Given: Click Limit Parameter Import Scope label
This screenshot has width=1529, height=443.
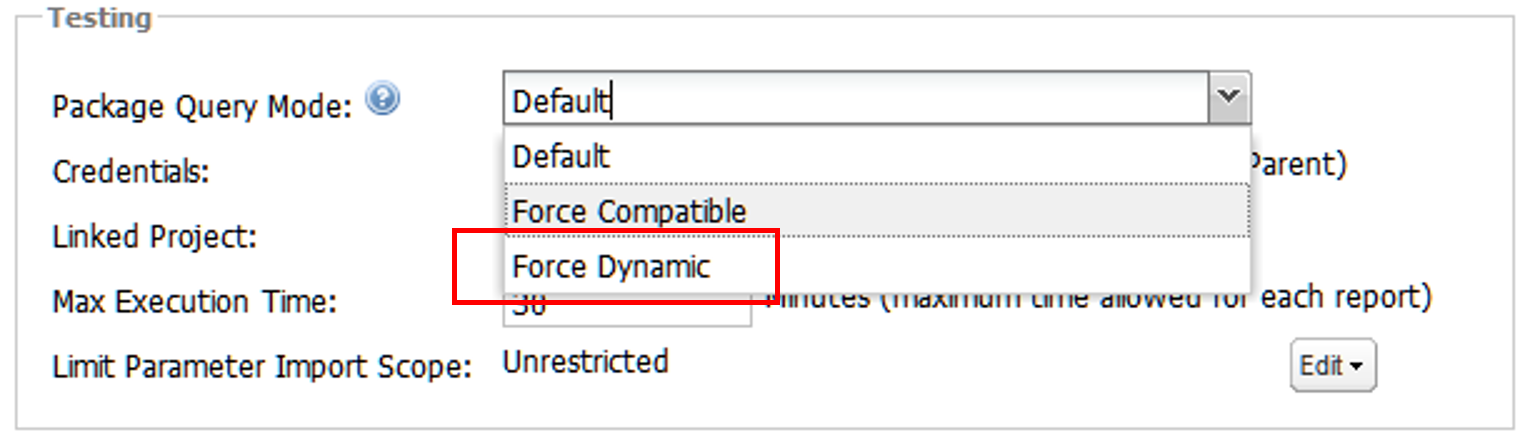Looking at the screenshot, I should pos(262,366).
